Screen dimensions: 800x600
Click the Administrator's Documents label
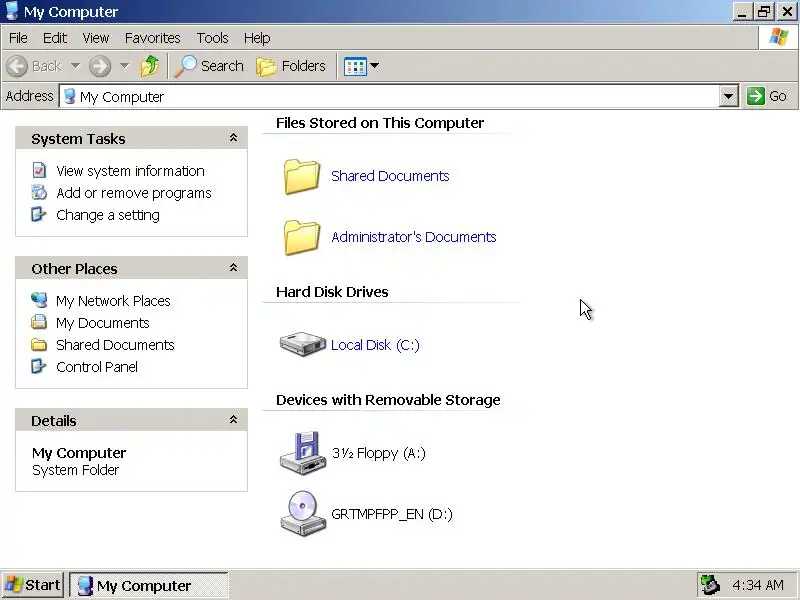pos(414,237)
